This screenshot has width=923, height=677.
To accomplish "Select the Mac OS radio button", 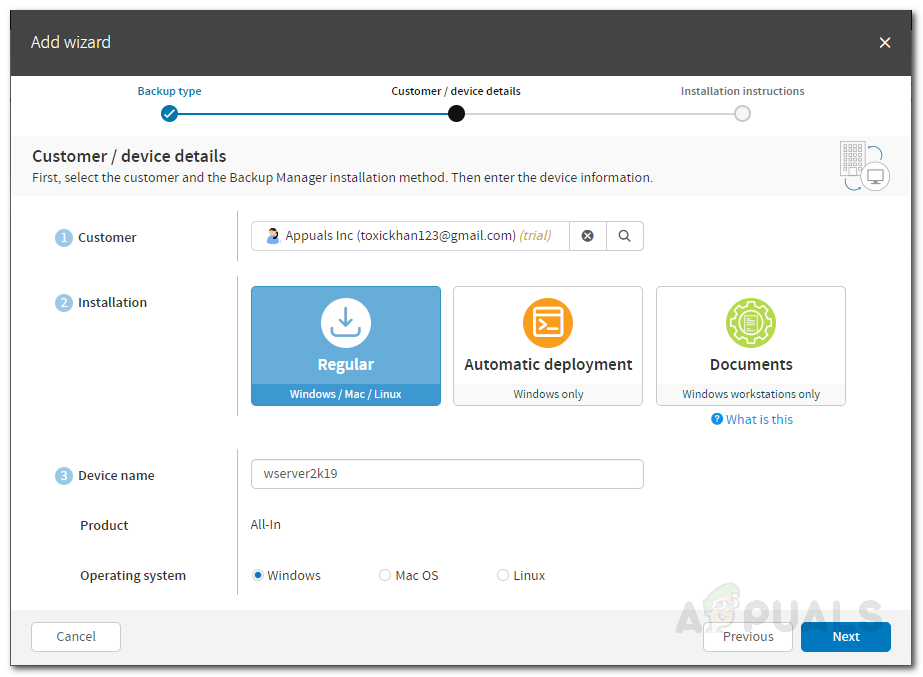I will point(384,575).
